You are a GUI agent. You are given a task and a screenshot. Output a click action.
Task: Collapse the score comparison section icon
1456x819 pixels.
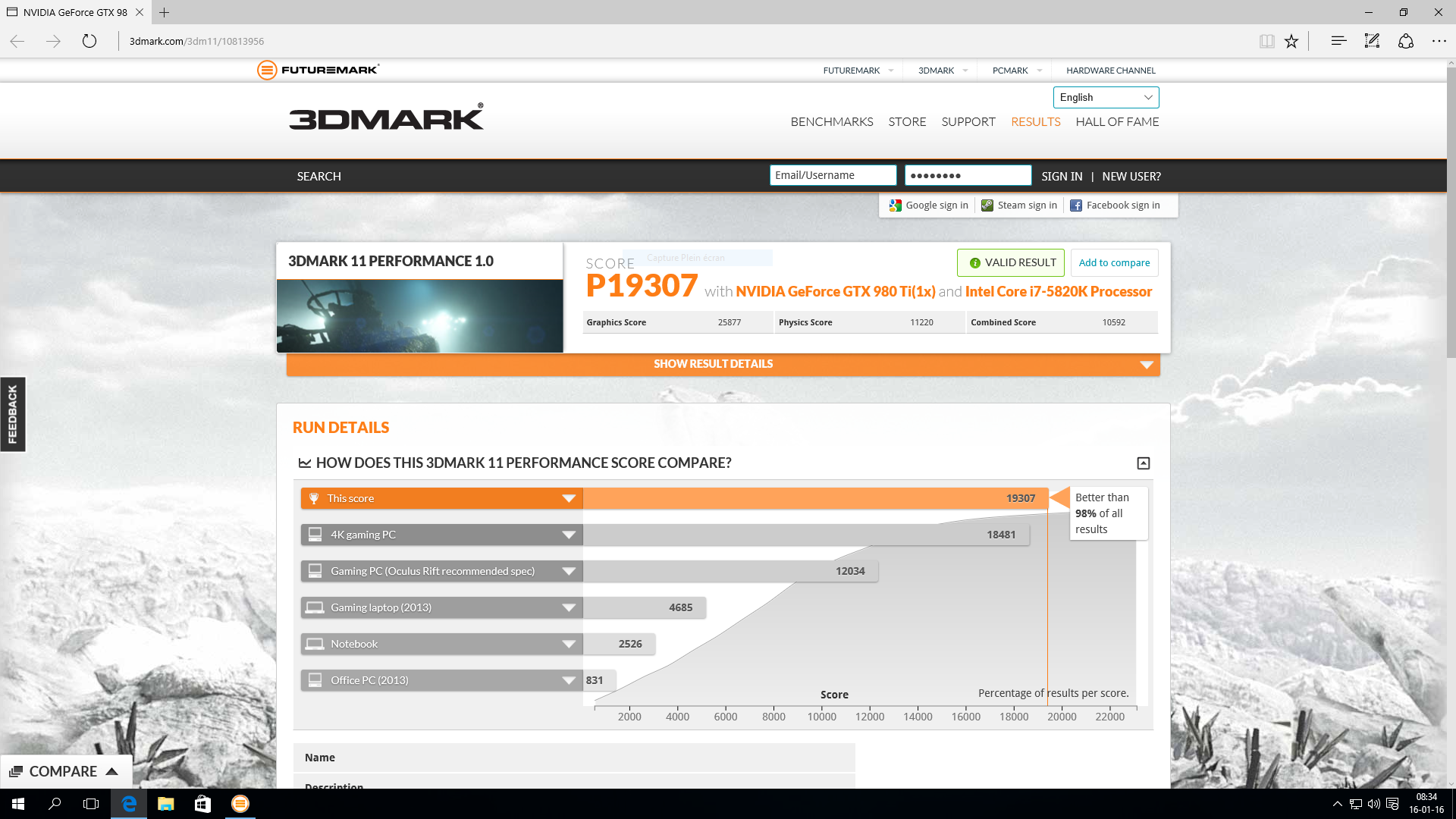tap(1144, 463)
